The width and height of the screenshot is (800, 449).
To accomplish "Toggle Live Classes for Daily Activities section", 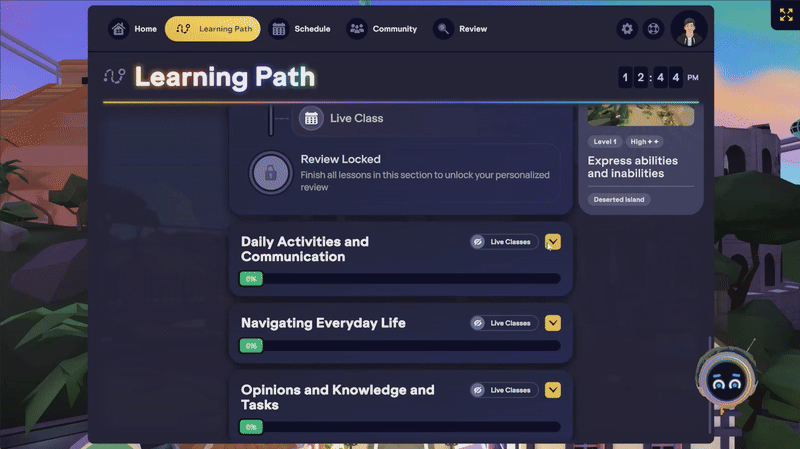I will coord(504,242).
